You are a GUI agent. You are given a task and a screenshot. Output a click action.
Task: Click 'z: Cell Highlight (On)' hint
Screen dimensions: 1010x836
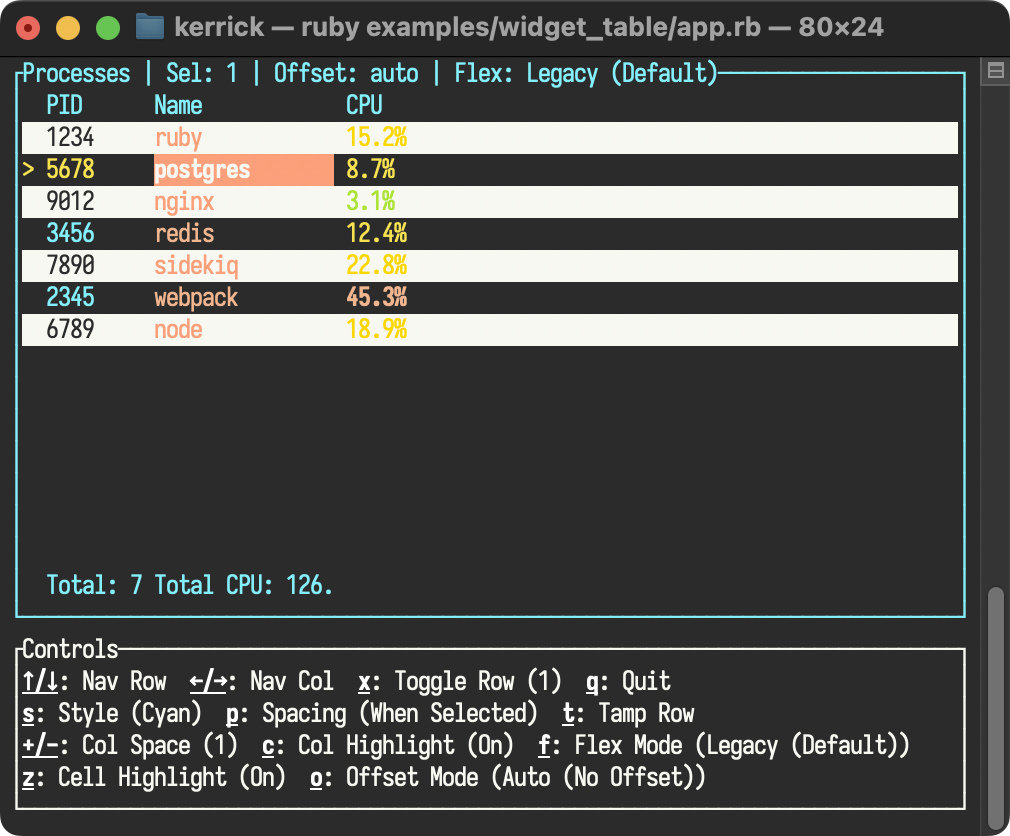154,777
